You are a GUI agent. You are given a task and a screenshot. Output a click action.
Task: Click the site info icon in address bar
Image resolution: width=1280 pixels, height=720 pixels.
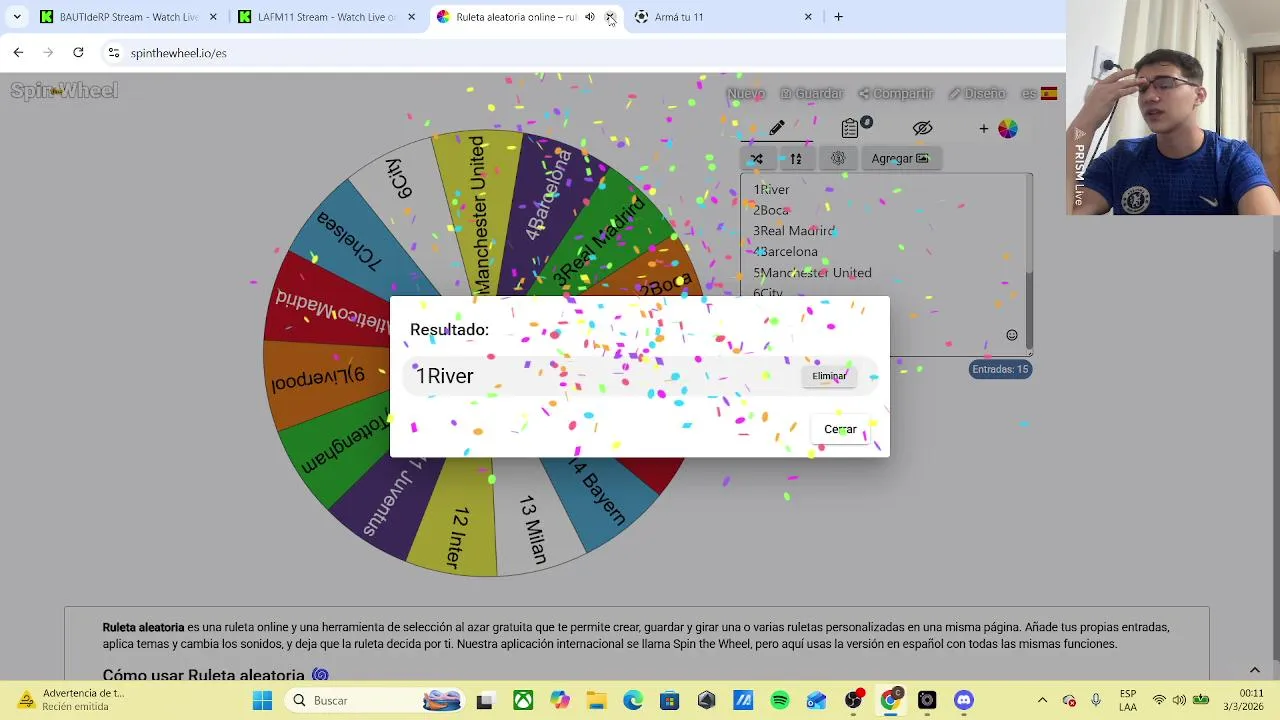point(114,52)
